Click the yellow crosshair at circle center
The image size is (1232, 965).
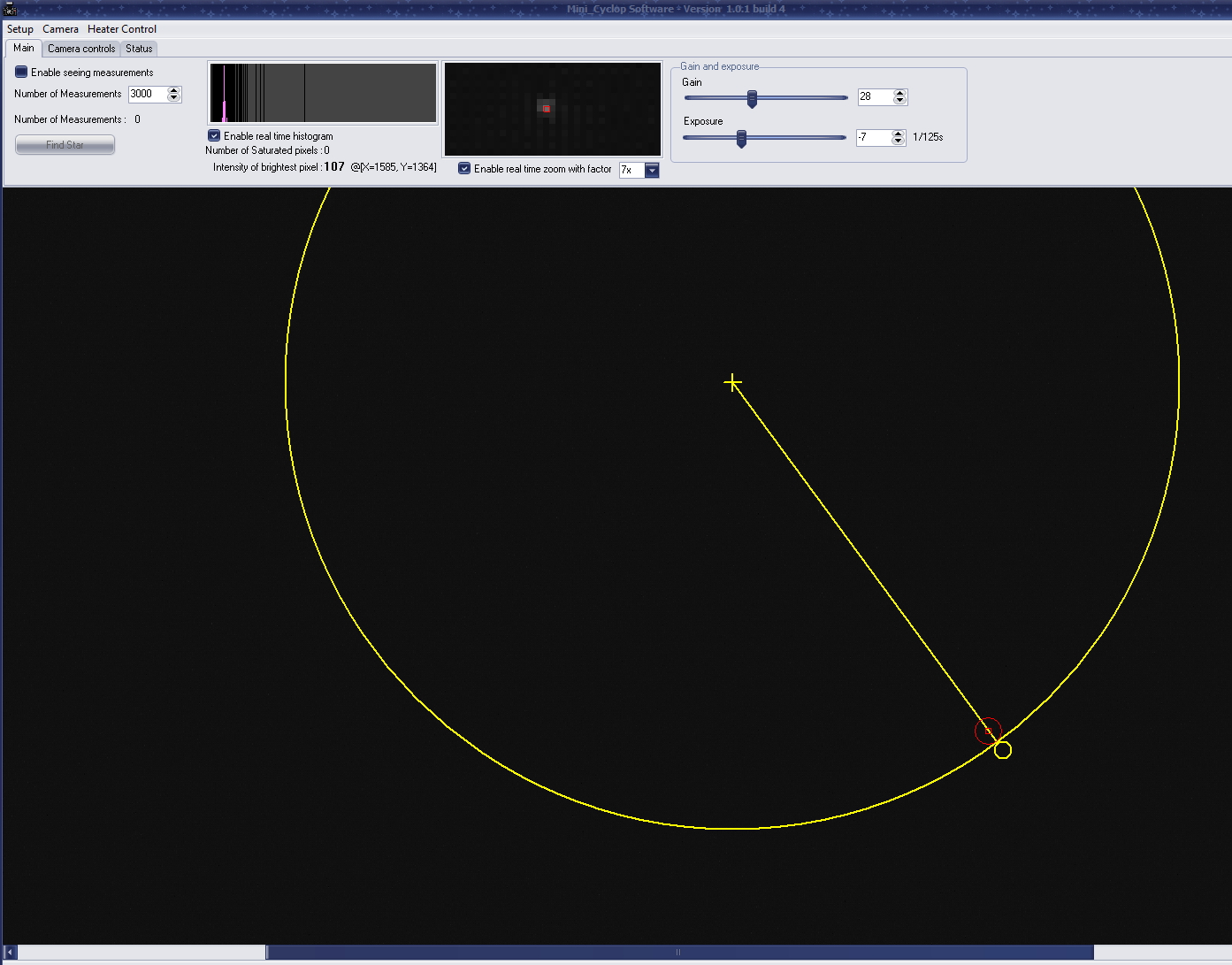(732, 382)
